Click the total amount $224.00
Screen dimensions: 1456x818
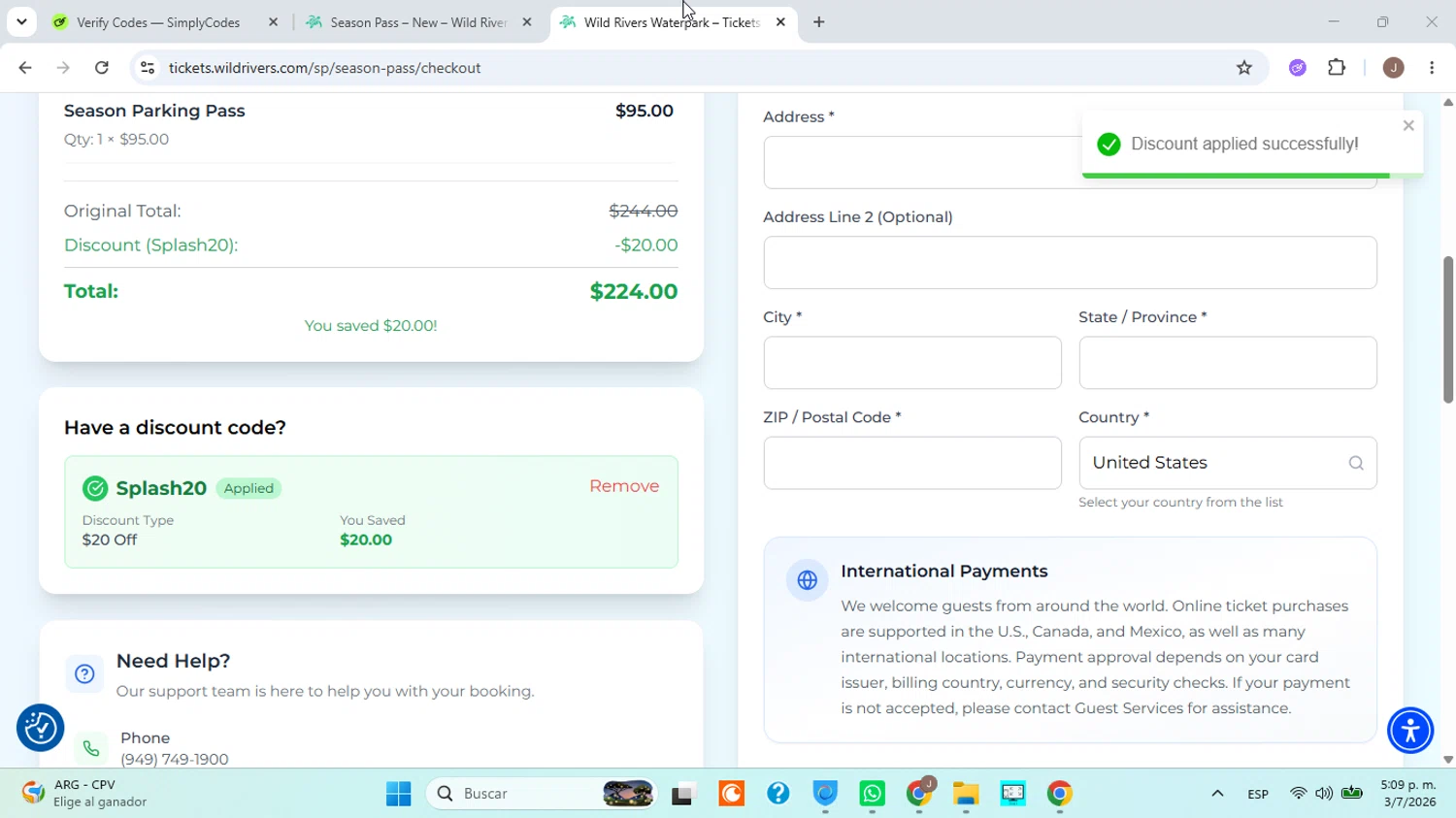634,291
